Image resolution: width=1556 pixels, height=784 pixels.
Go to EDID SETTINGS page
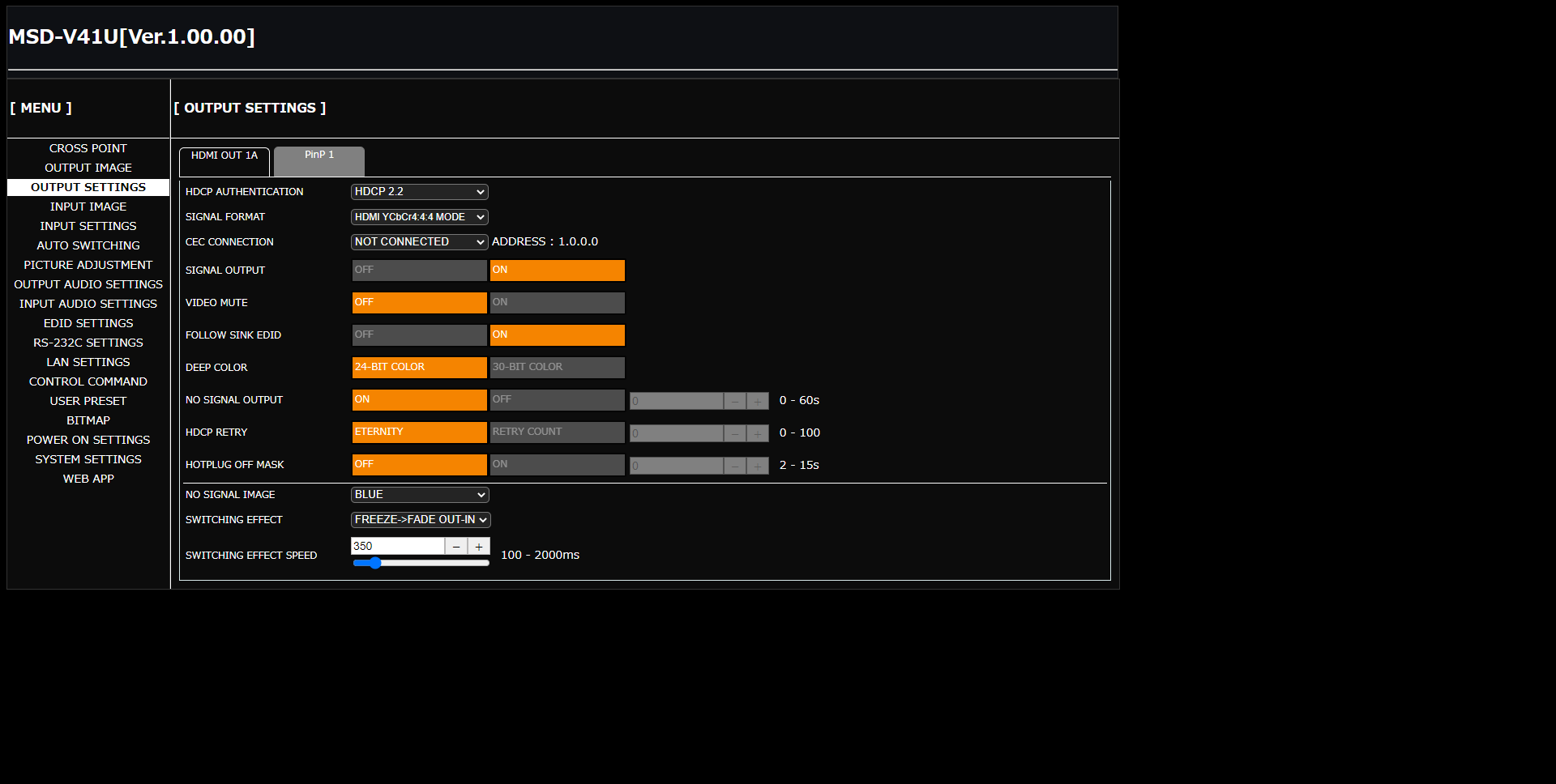coord(88,323)
